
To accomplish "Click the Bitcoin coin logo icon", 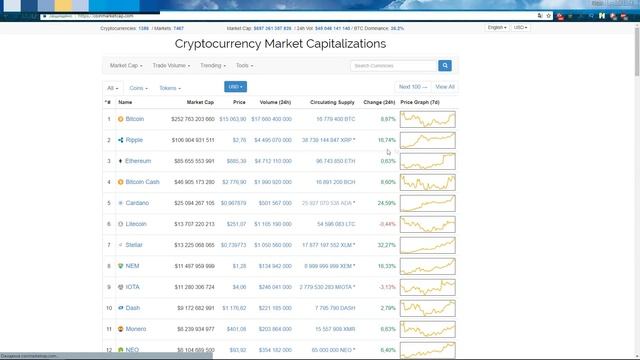I will tap(120, 119).
